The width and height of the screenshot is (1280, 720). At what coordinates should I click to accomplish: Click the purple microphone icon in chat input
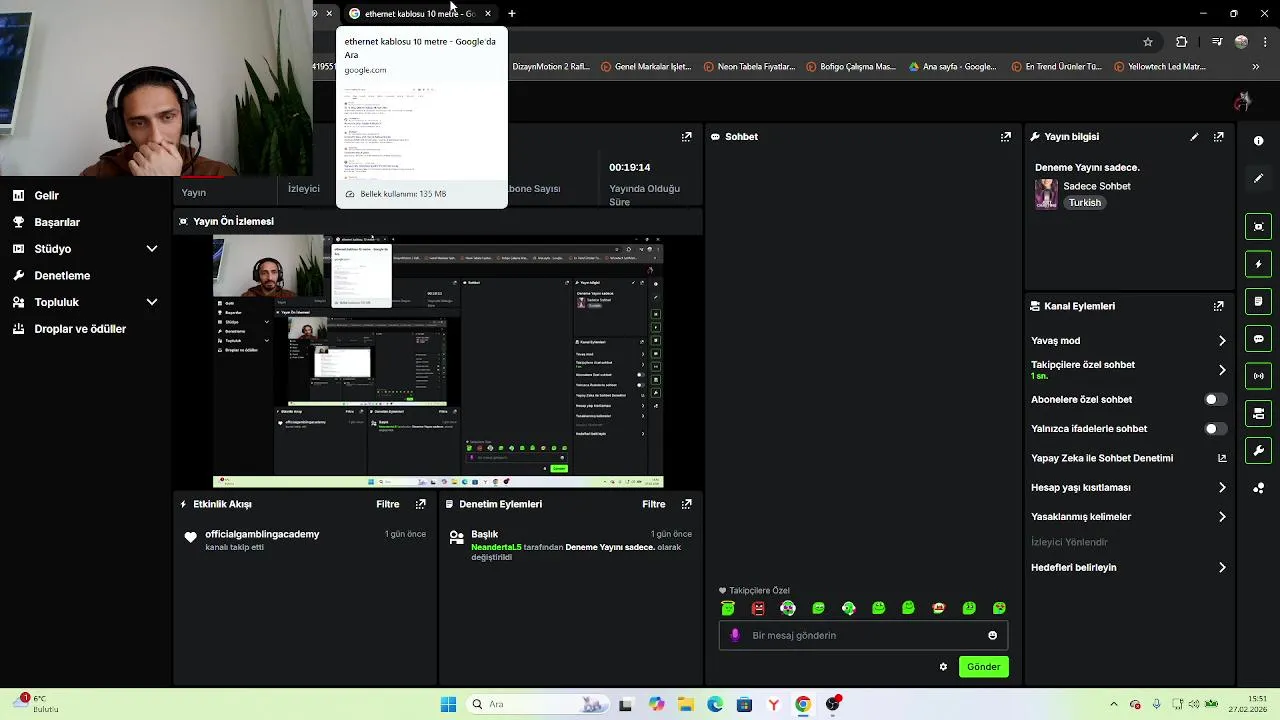(x=735, y=635)
